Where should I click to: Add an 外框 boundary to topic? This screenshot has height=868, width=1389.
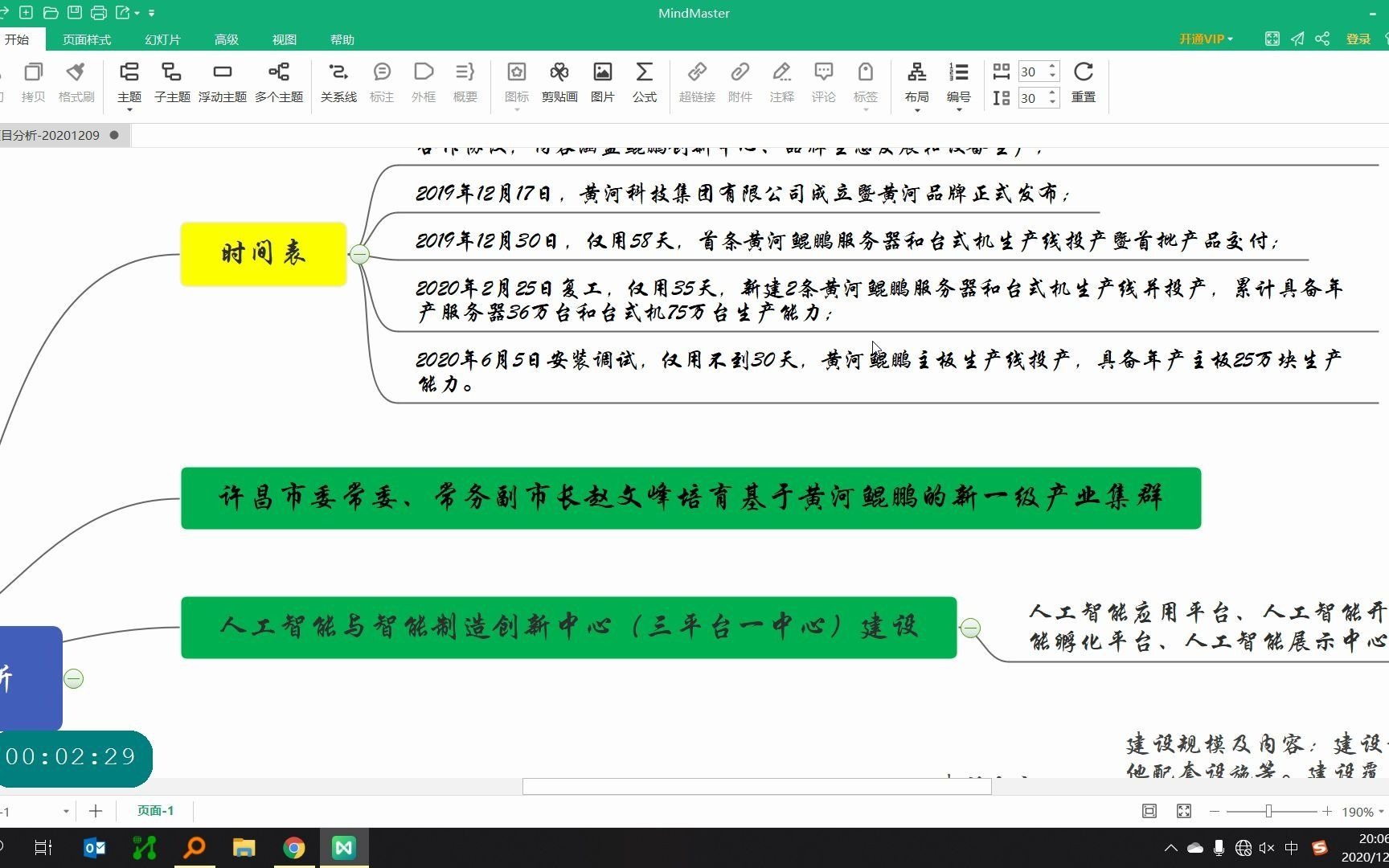point(423,83)
